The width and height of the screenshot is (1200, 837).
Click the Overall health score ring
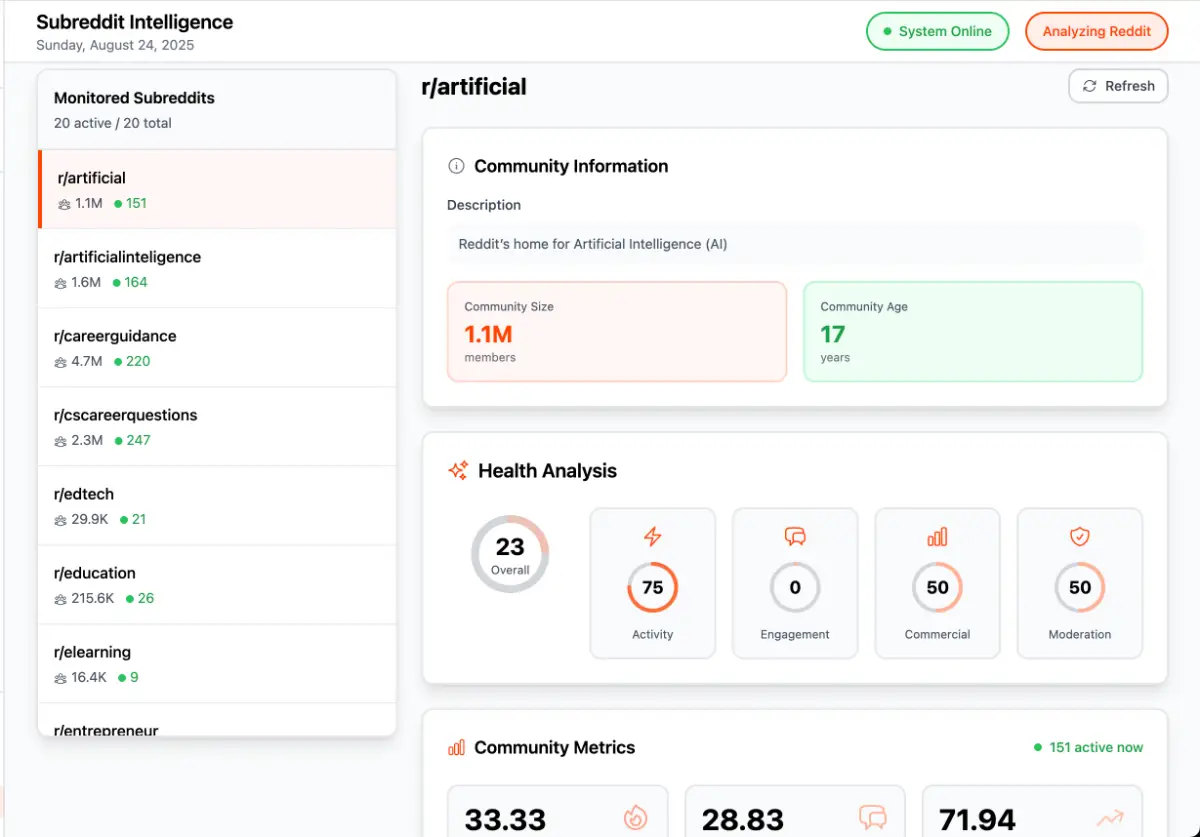point(510,554)
